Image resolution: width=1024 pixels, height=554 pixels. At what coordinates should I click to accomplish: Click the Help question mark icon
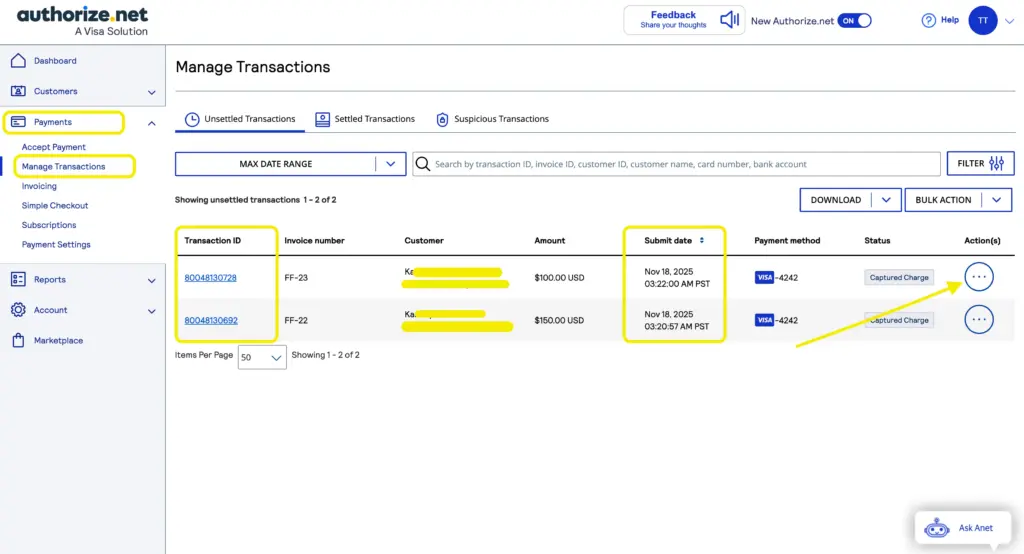click(928, 20)
